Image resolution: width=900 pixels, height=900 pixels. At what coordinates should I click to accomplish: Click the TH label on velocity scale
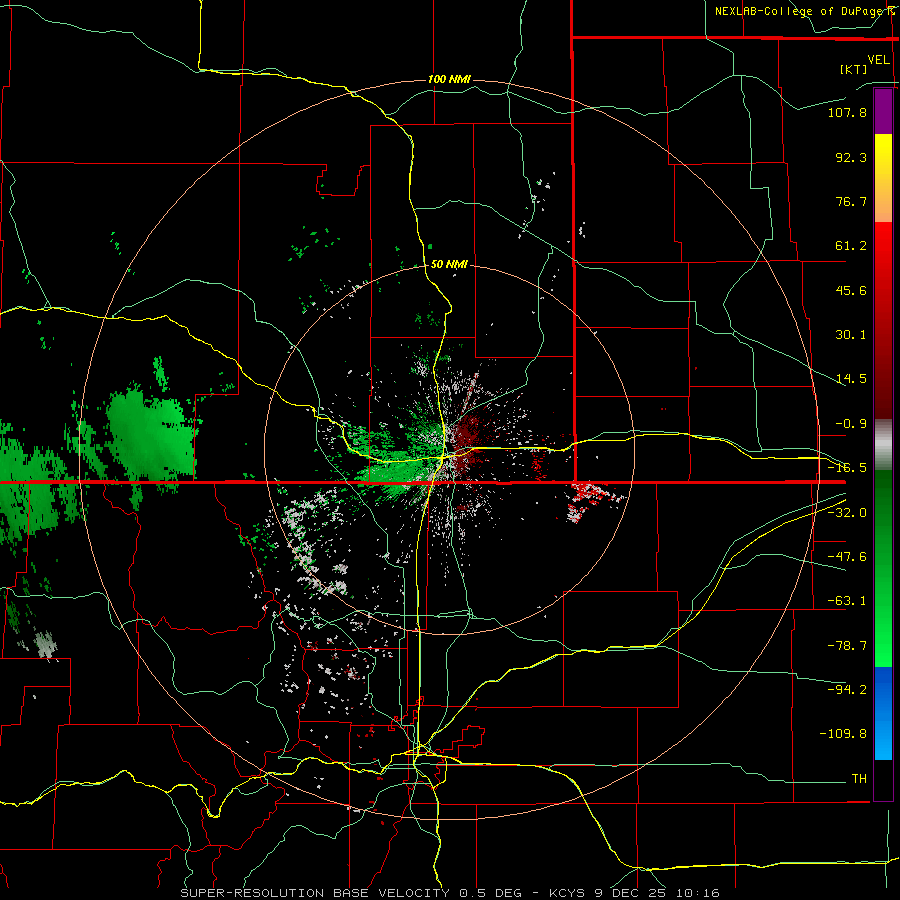point(859,779)
